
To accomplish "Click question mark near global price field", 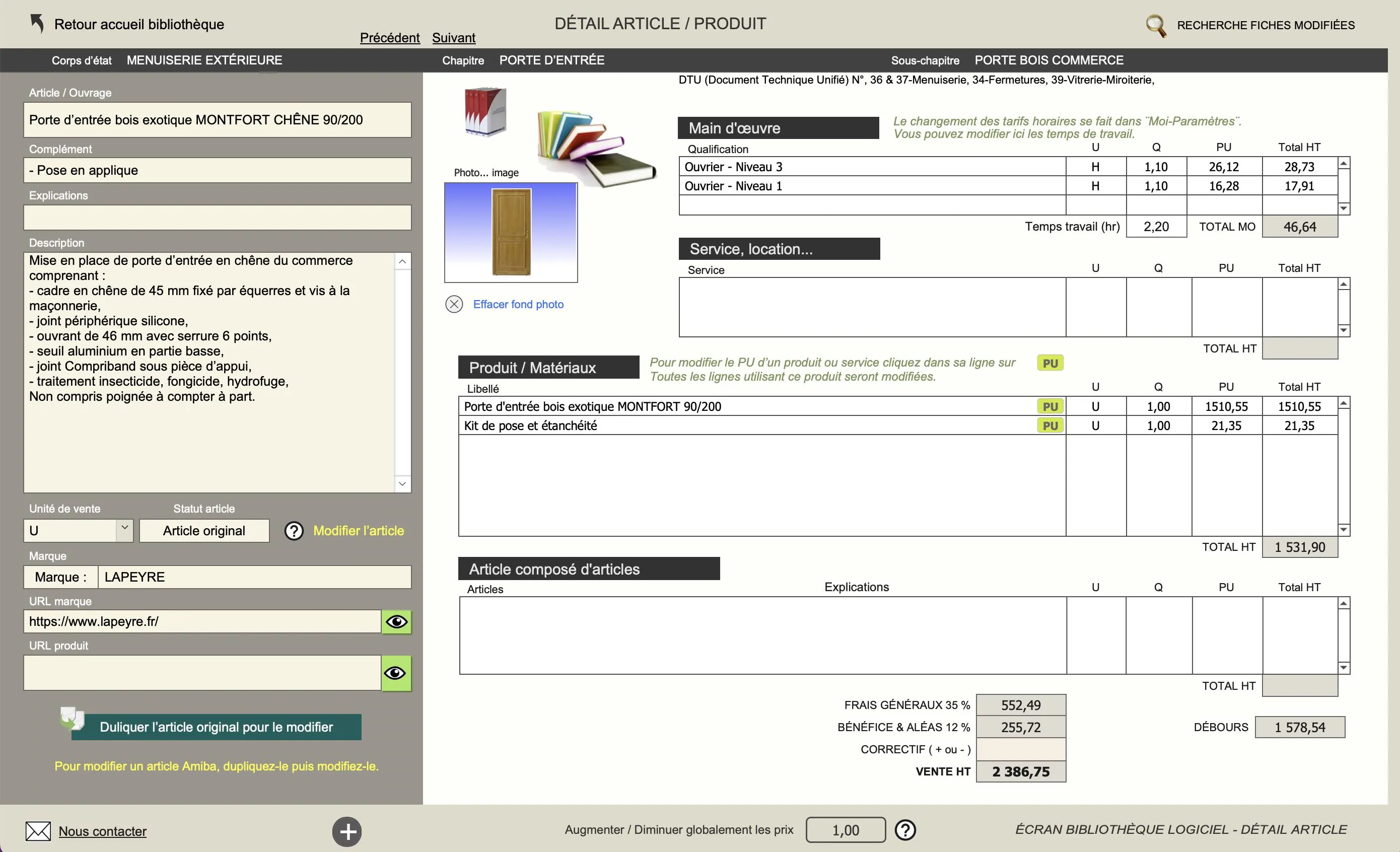I will pos(905,830).
